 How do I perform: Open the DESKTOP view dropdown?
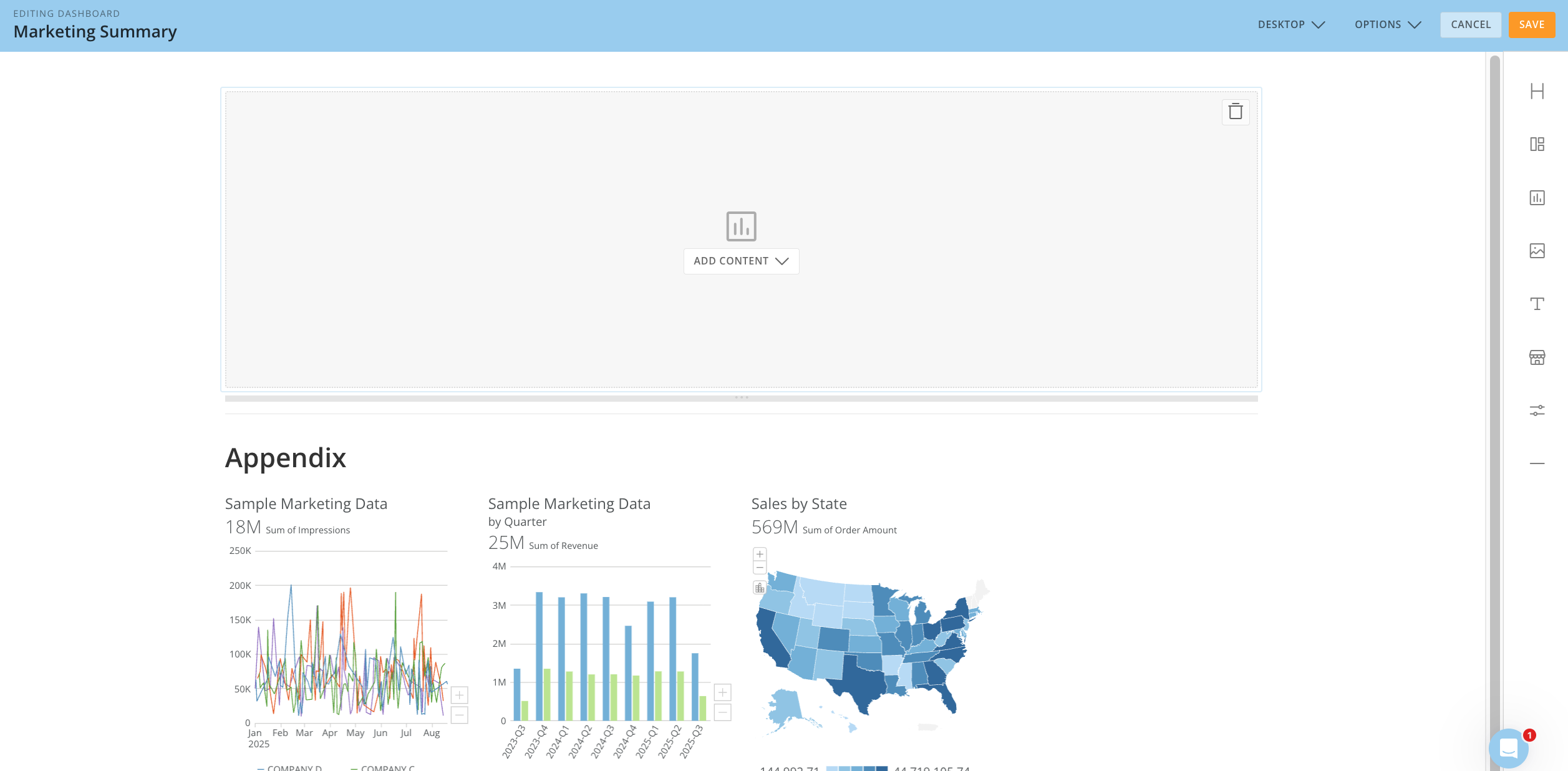click(x=1290, y=25)
